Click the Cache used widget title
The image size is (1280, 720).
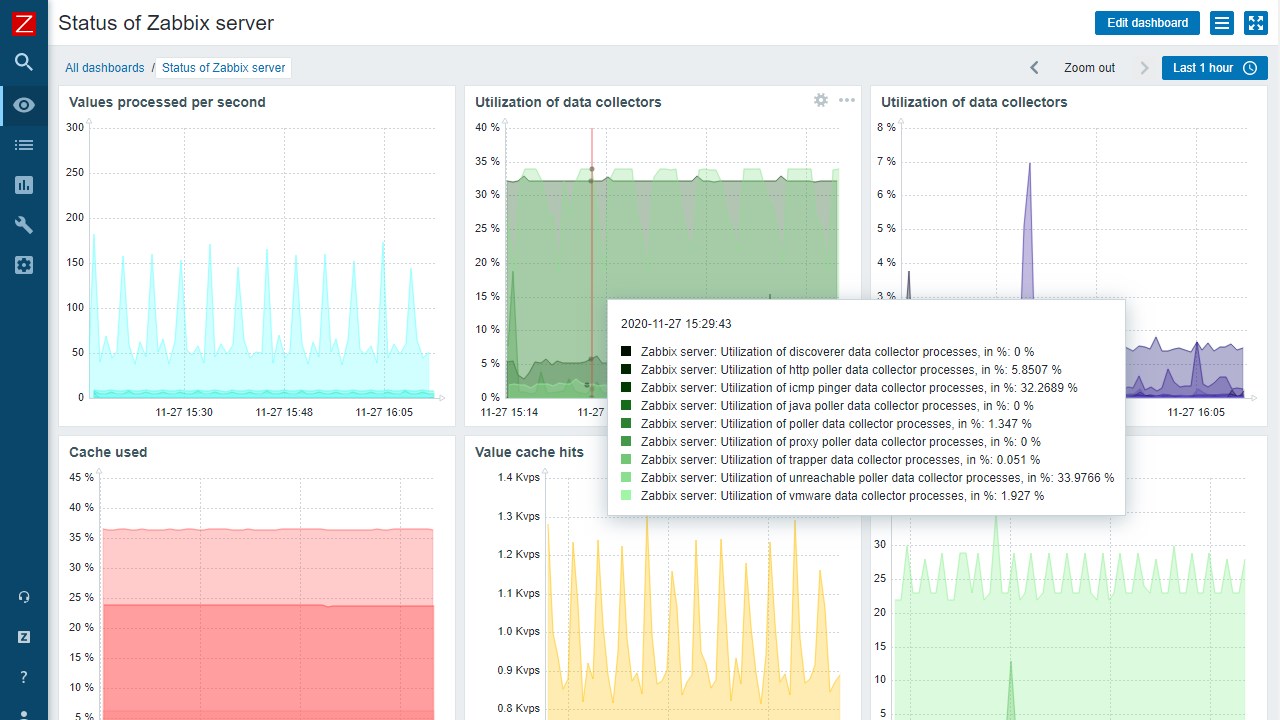108,452
